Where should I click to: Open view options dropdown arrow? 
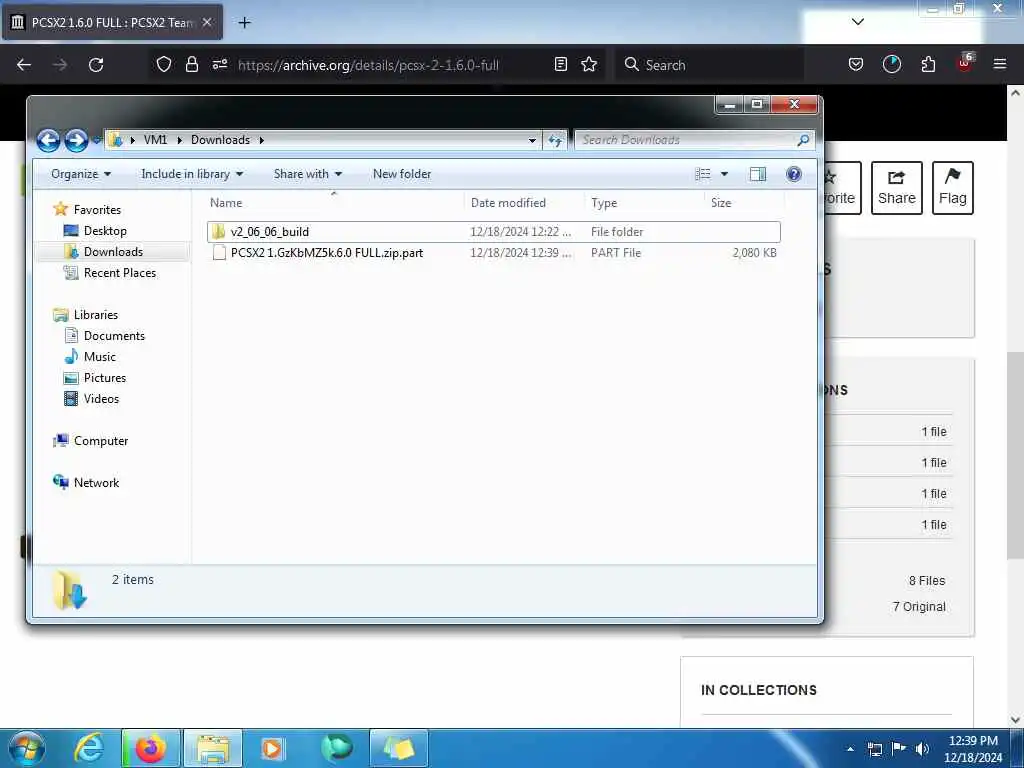724,174
